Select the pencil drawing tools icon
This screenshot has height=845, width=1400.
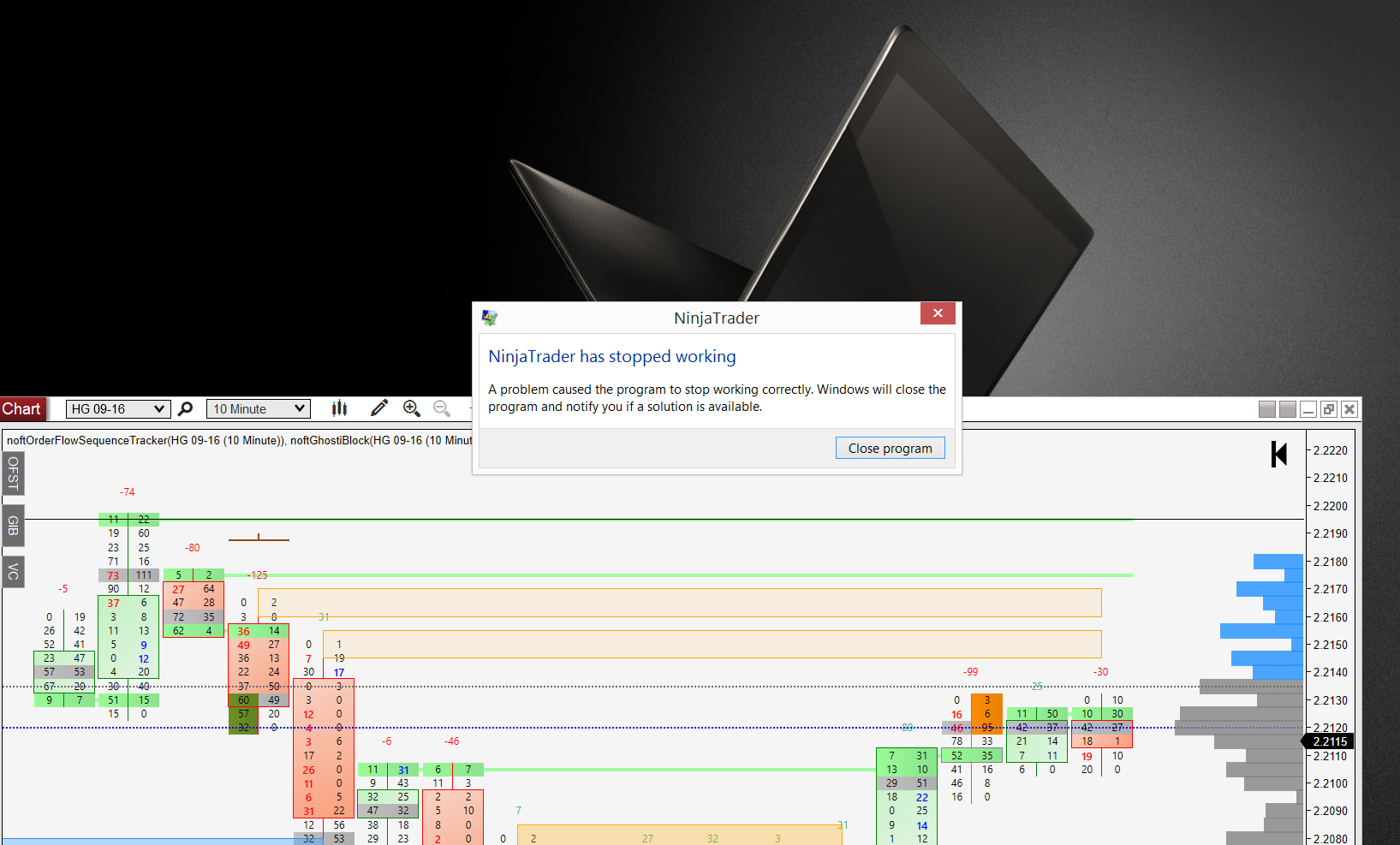point(378,408)
